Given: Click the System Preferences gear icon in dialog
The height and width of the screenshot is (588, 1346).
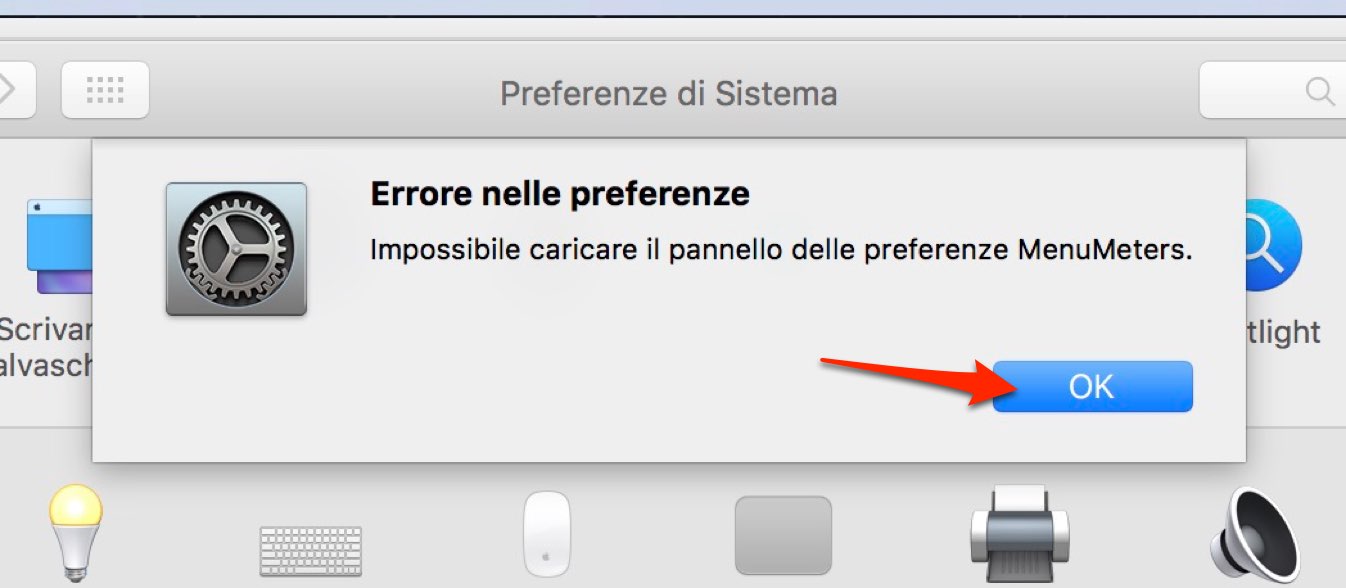Looking at the screenshot, I should click(236, 249).
